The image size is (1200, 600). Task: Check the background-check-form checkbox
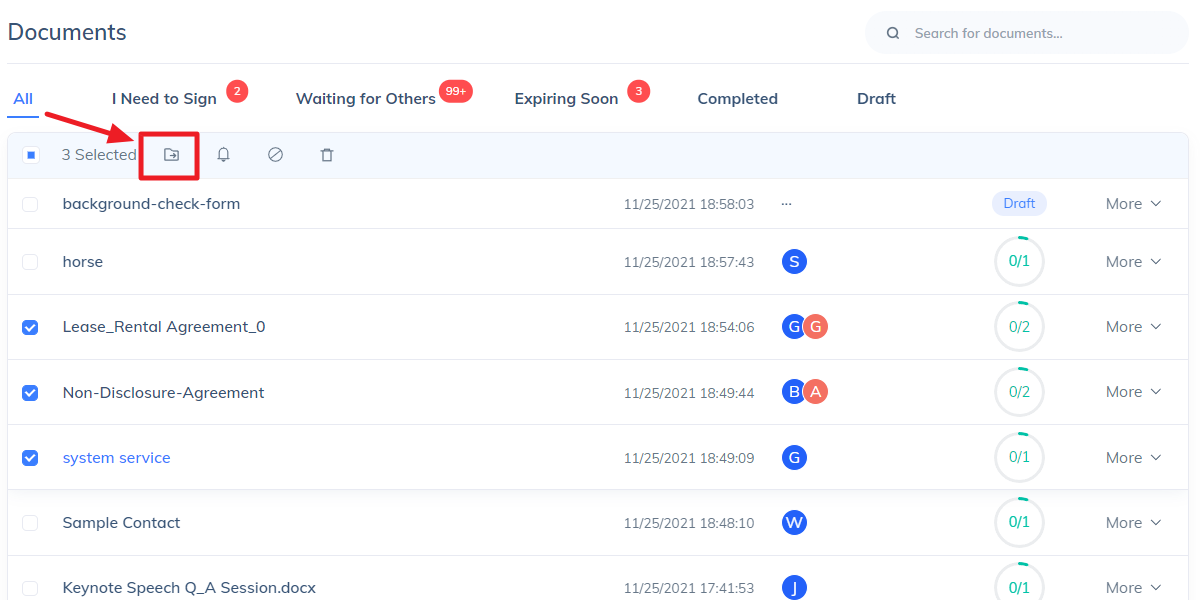[x=30, y=204]
